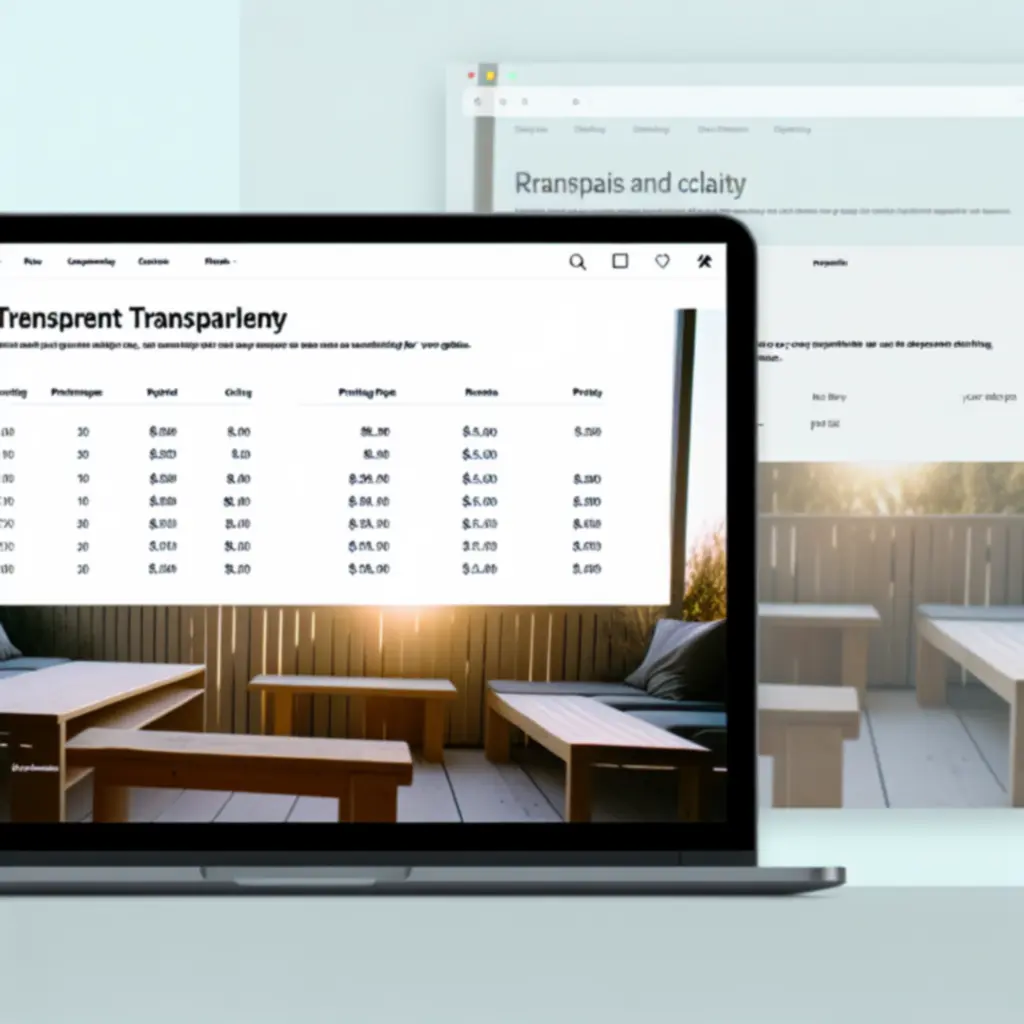Select the last tab in background page navigation
Image resolution: width=1024 pixels, height=1024 pixels.
click(792, 129)
